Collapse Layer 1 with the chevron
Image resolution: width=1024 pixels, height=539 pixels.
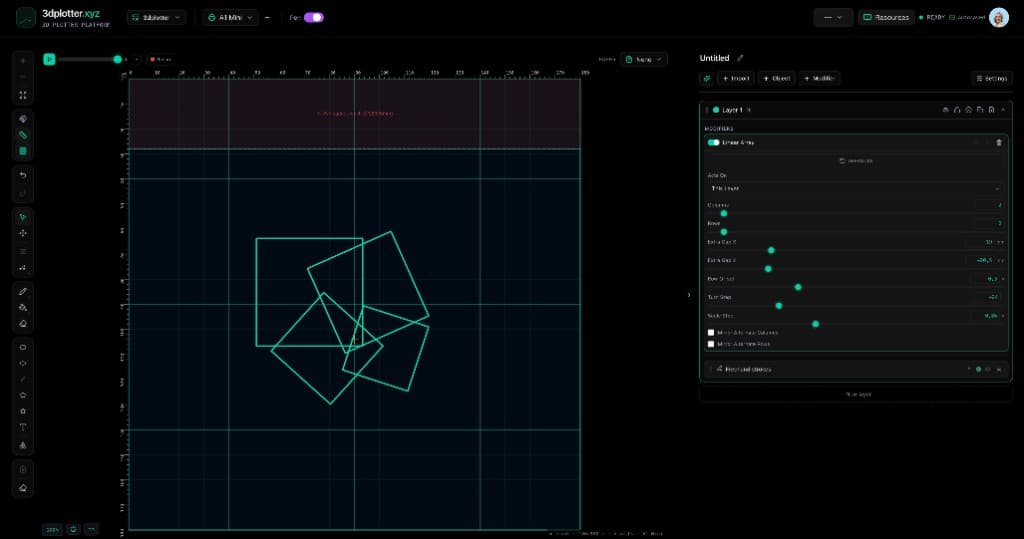pos(1003,110)
